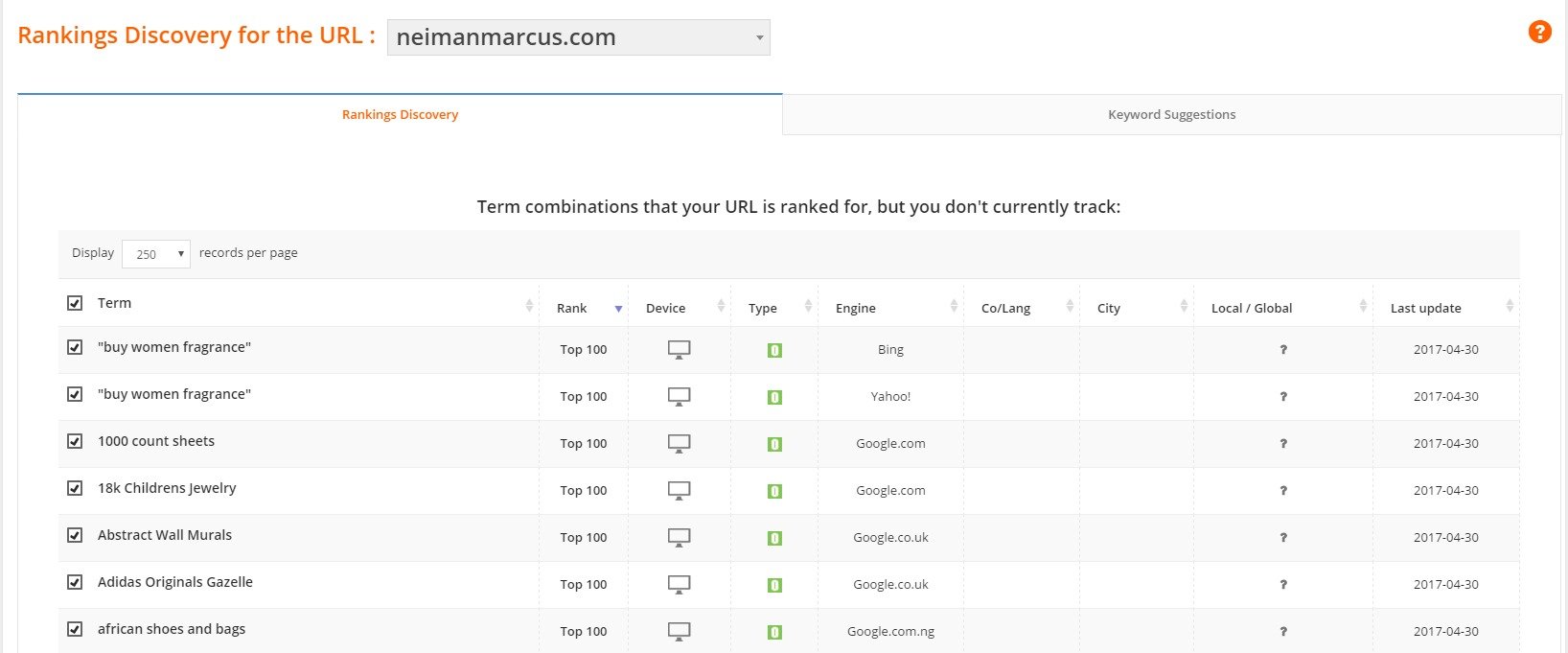
Task: Click Google.com in 1000 count sheets row
Action: tap(890, 444)
